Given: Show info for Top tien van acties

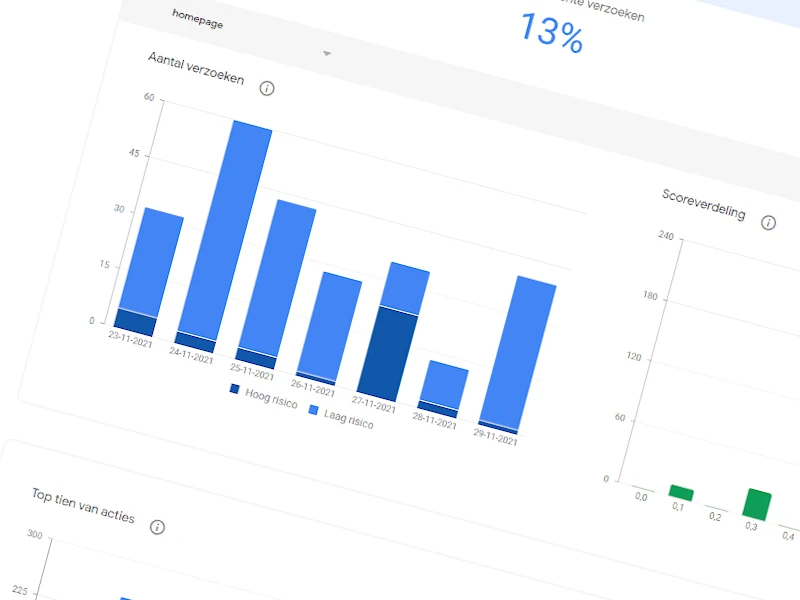Looking at the screenshot, I should [157, 527].
